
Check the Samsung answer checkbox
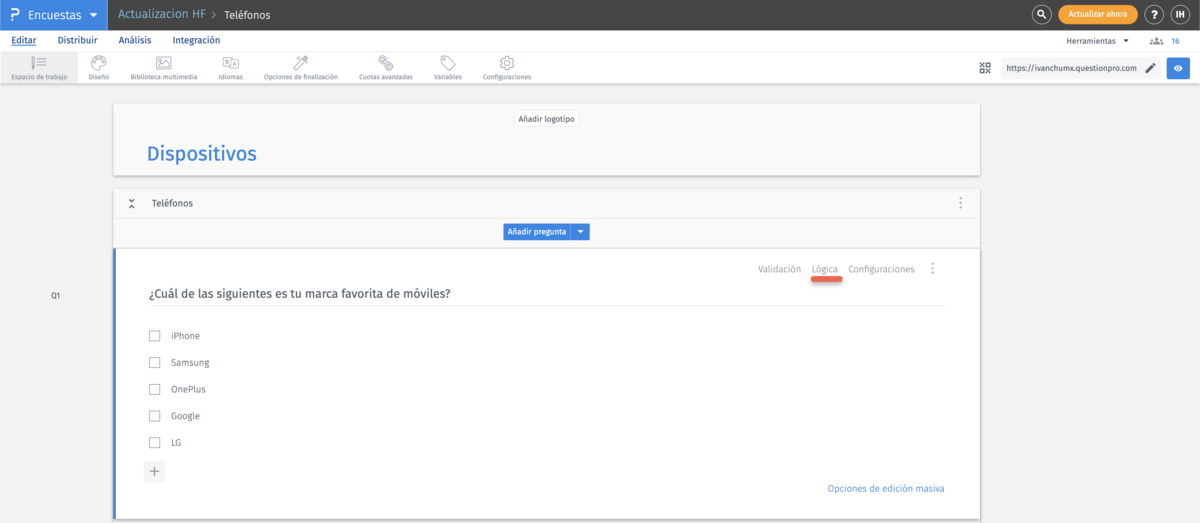tap(155, 362)
